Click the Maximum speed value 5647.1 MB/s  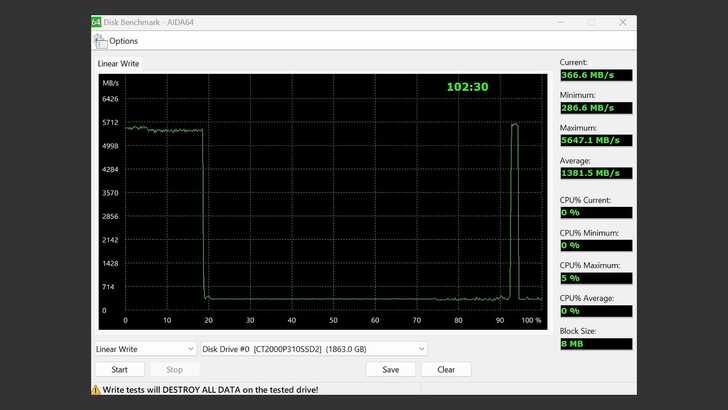595,140
